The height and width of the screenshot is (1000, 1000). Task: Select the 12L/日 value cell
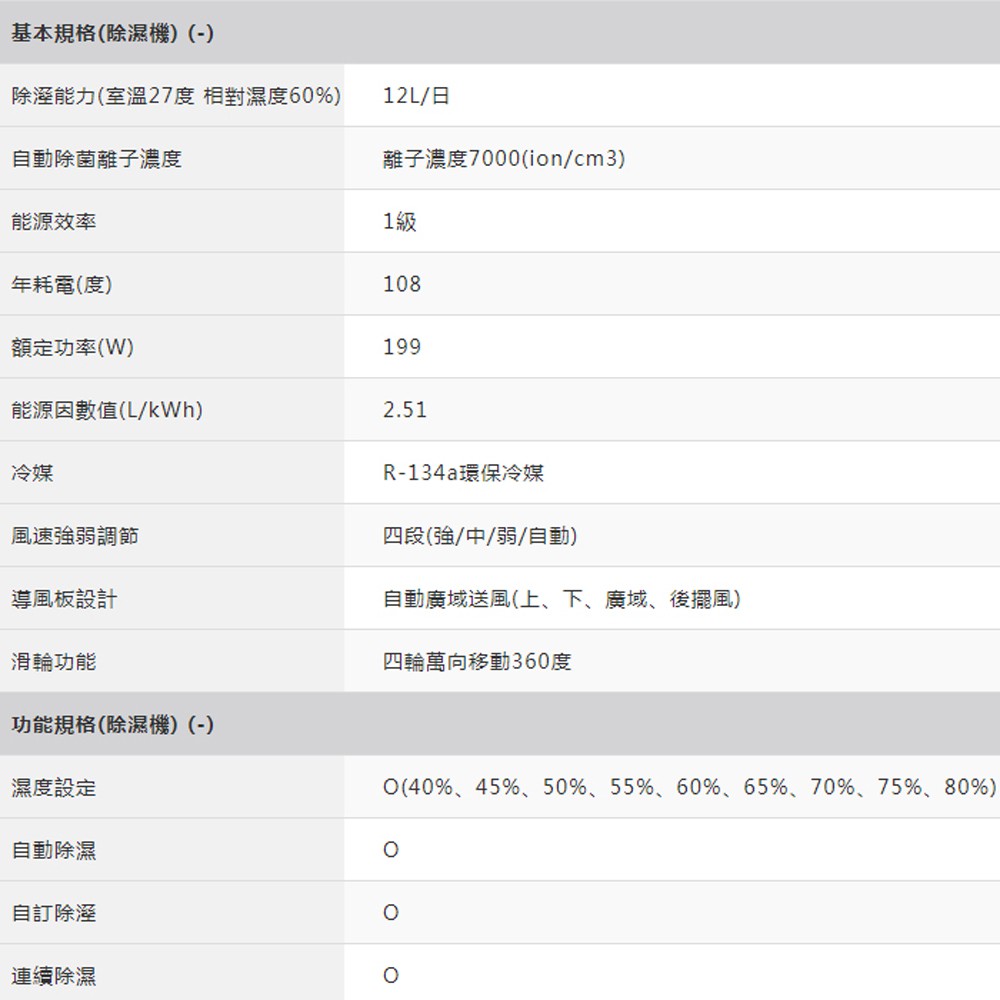[416, 96]
